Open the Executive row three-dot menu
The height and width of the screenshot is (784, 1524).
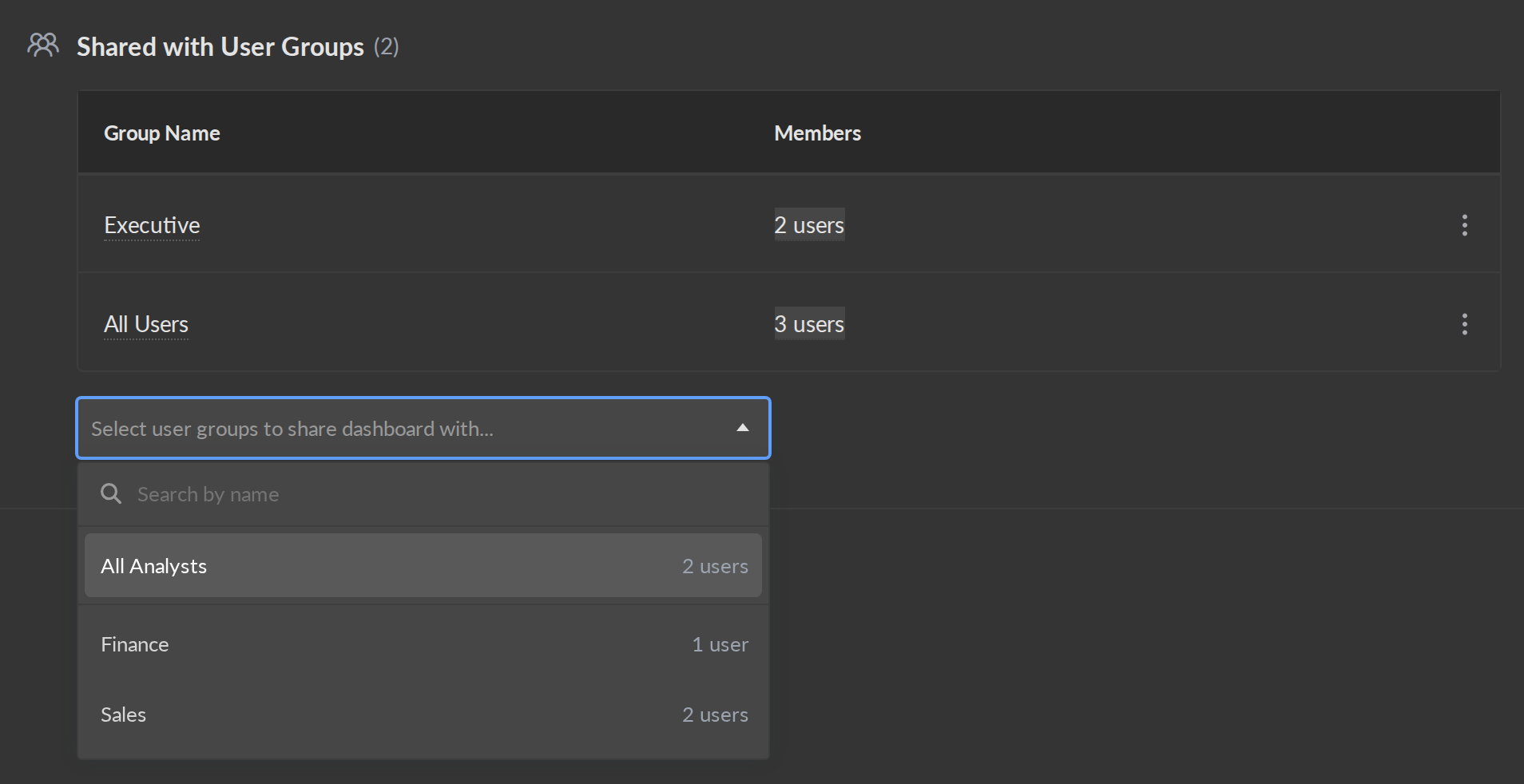coord(1464,225)
